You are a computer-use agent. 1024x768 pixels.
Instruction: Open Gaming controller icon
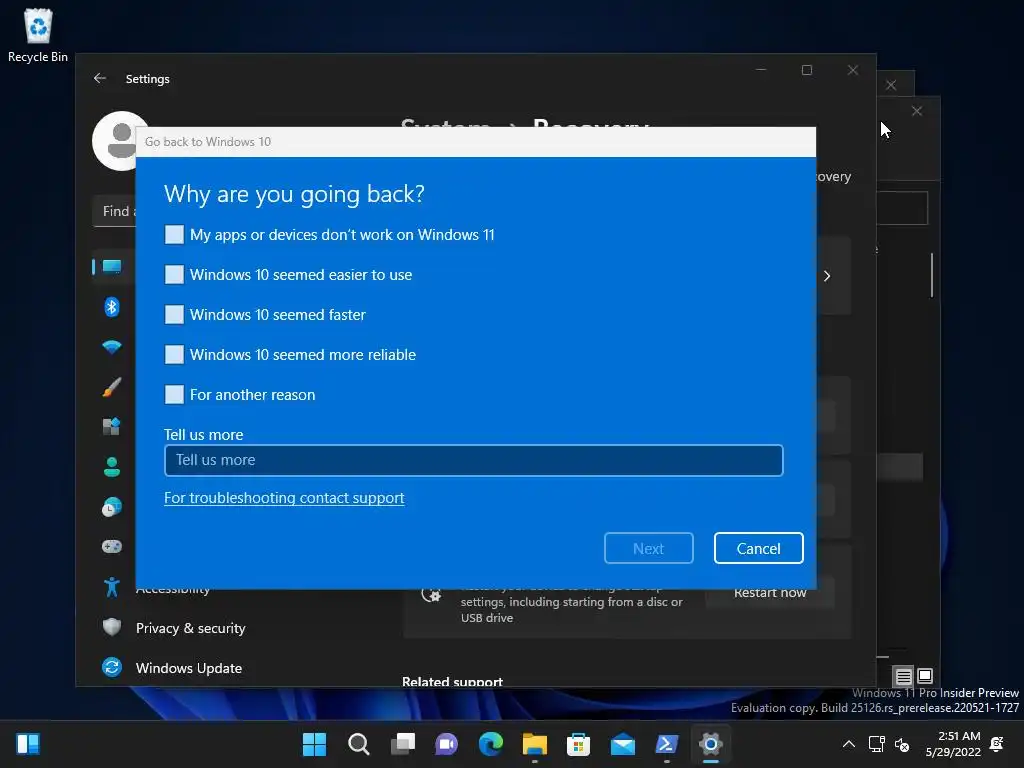click(112, 547)
